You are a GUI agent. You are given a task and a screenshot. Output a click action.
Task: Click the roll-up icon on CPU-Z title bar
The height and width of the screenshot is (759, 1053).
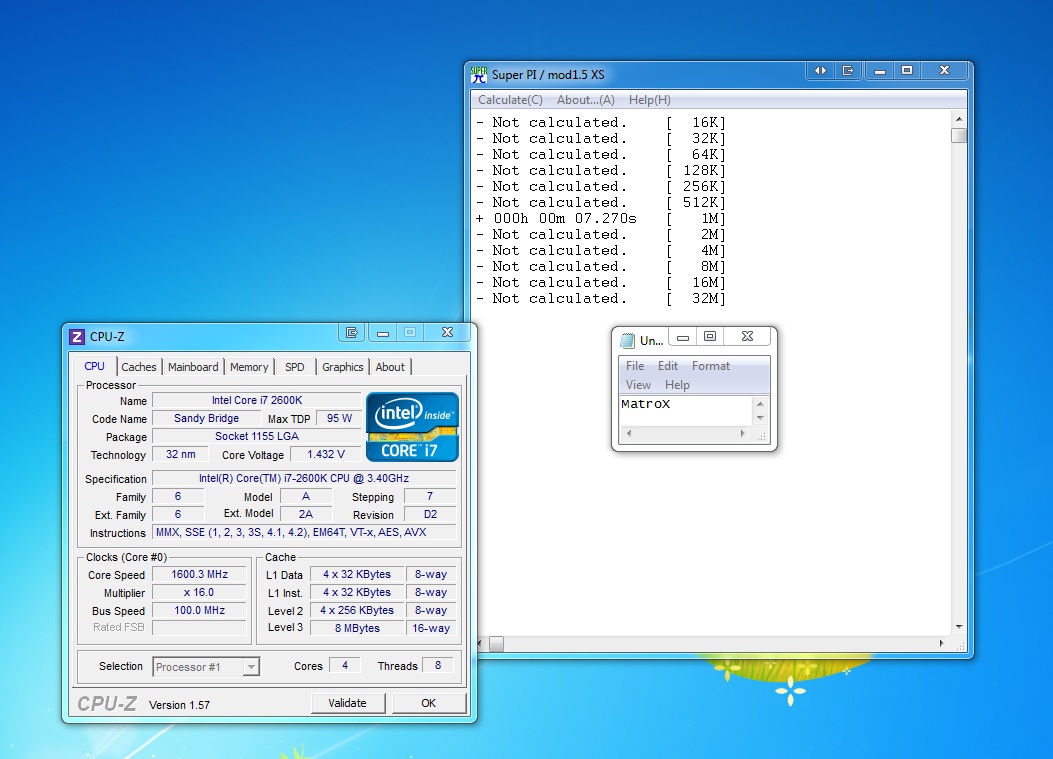pyautogui.click(x=351, y=332)
